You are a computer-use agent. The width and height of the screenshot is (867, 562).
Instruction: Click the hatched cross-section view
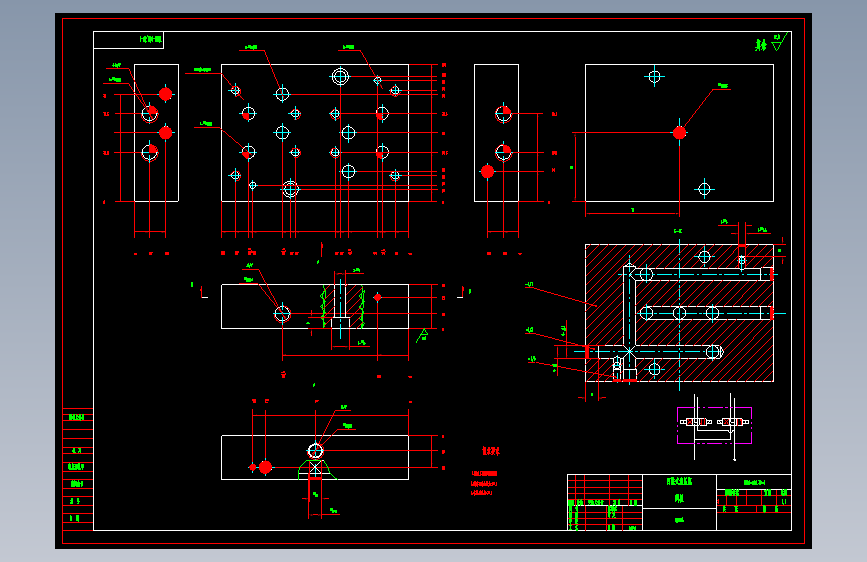coord(680,313)
